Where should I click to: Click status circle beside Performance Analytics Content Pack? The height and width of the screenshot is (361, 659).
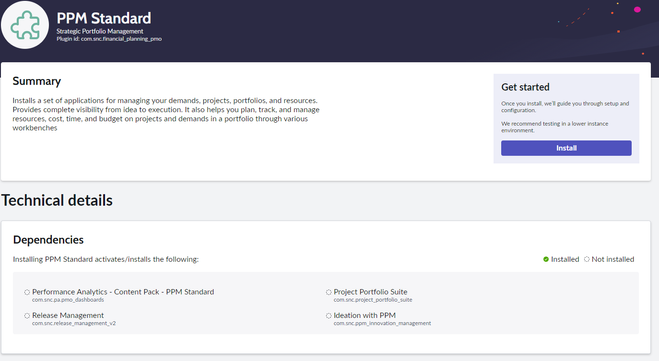click(27, 292)
